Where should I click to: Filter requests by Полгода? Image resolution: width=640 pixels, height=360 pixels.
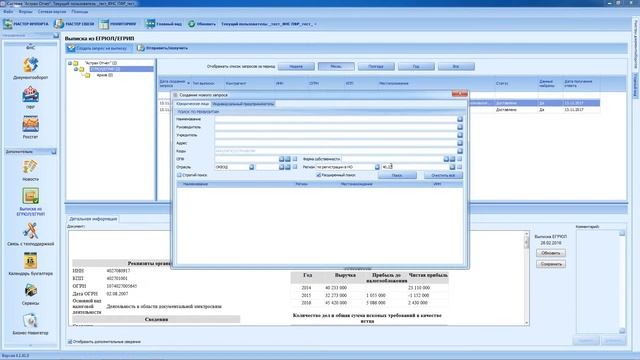coord(376,67)
